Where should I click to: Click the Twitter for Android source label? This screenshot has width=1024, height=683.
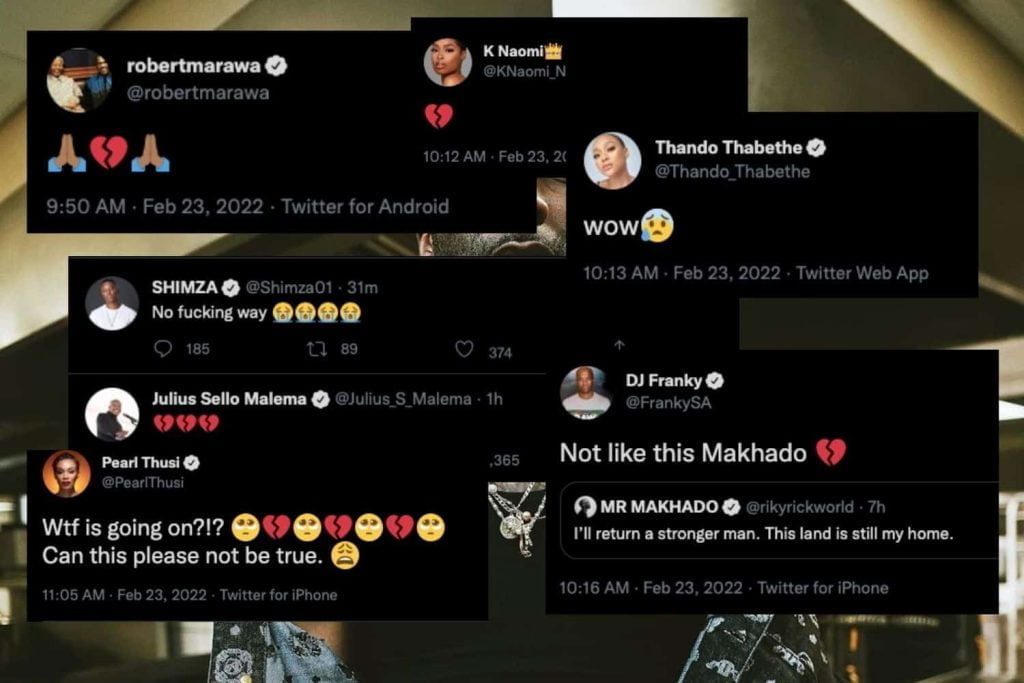pyautogui.click(x=365, y=207)
